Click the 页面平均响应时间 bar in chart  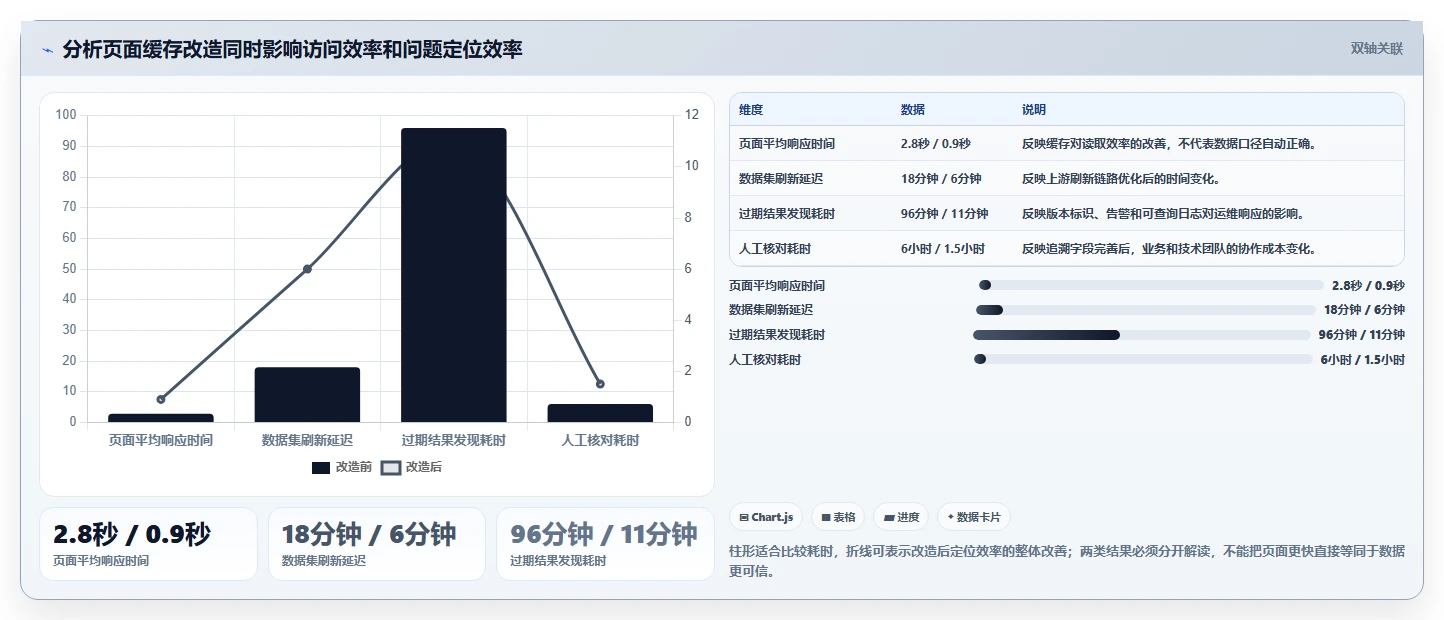(x=161, y=418)
